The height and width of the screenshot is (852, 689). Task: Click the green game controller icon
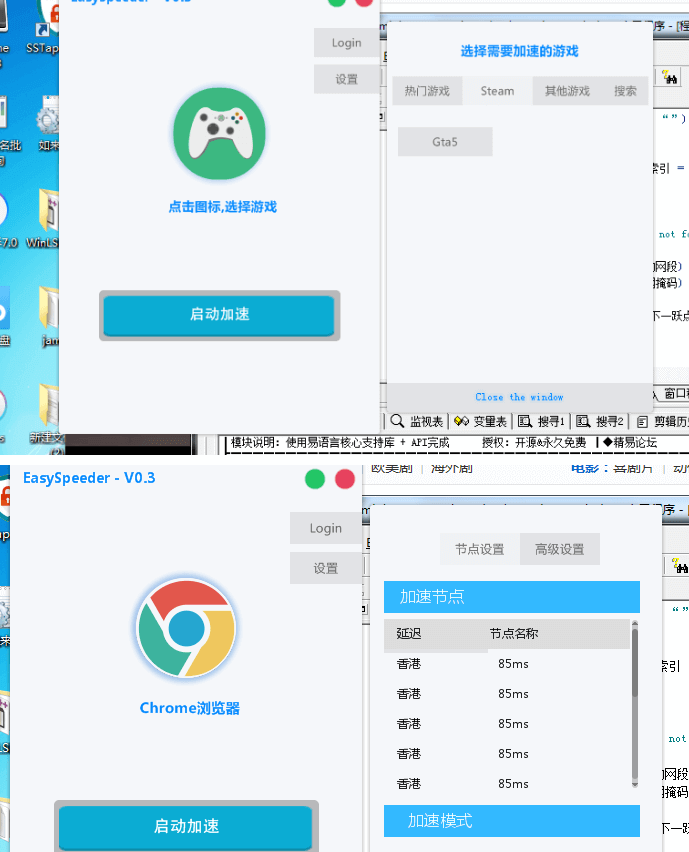tap(220, 134)
